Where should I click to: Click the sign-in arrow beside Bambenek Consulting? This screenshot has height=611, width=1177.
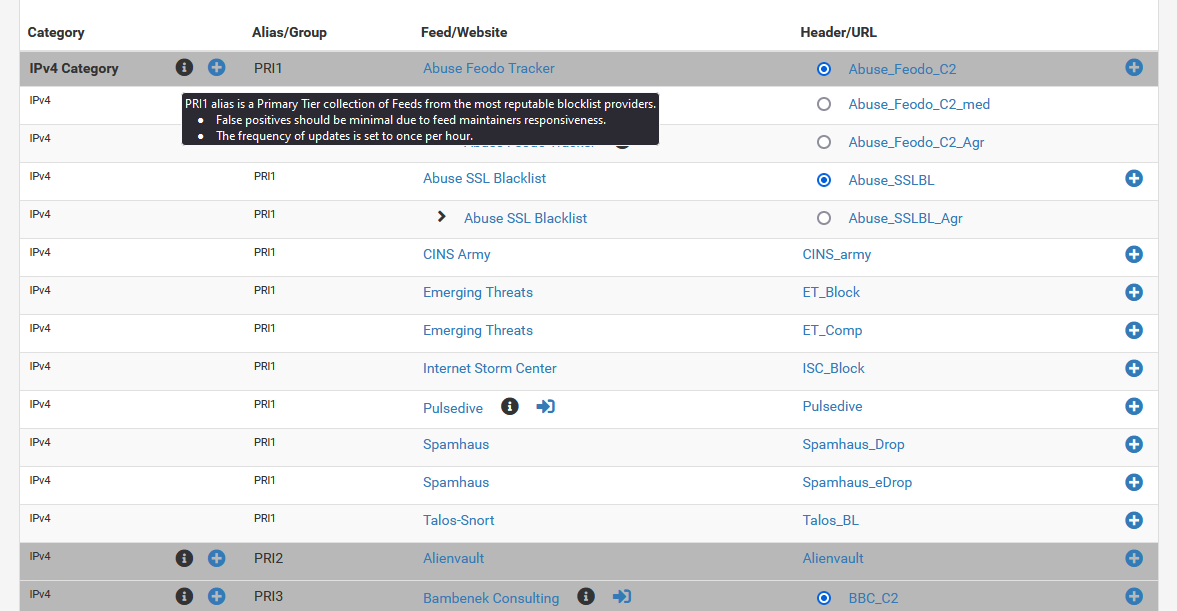point(622,596)
